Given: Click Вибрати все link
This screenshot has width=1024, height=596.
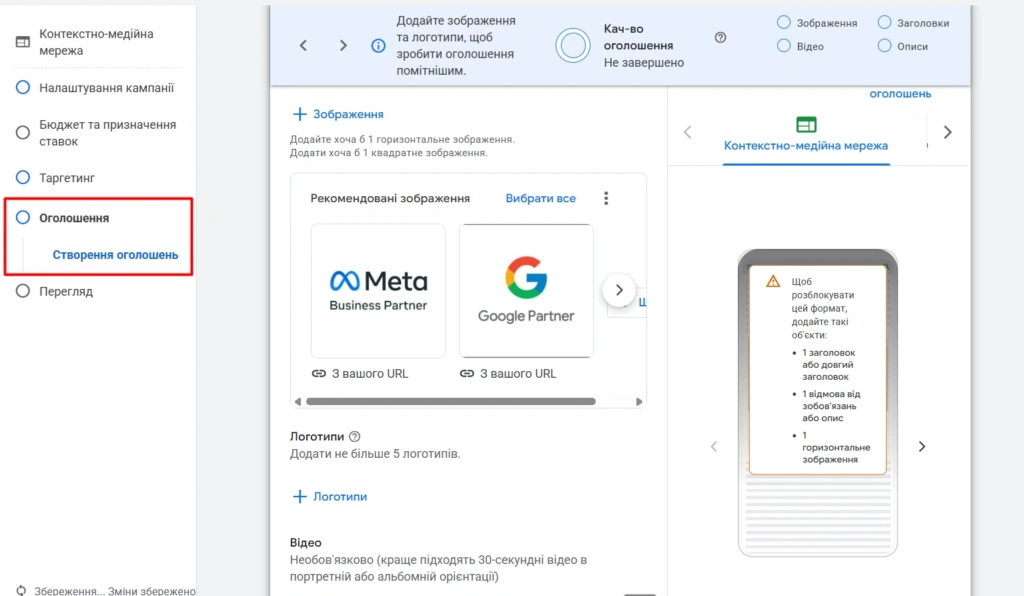Looking at the screenshot, I should pyautogui.click(x=541, y=198).
